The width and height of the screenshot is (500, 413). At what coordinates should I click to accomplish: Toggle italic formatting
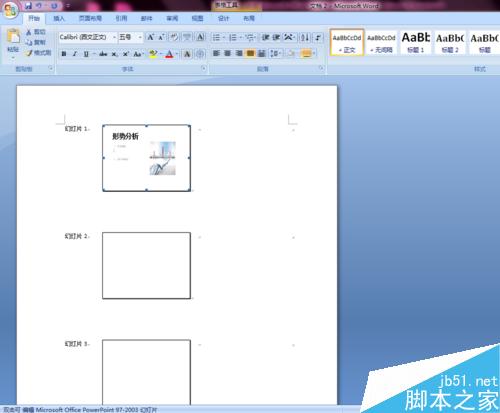(x=75, y=54)
